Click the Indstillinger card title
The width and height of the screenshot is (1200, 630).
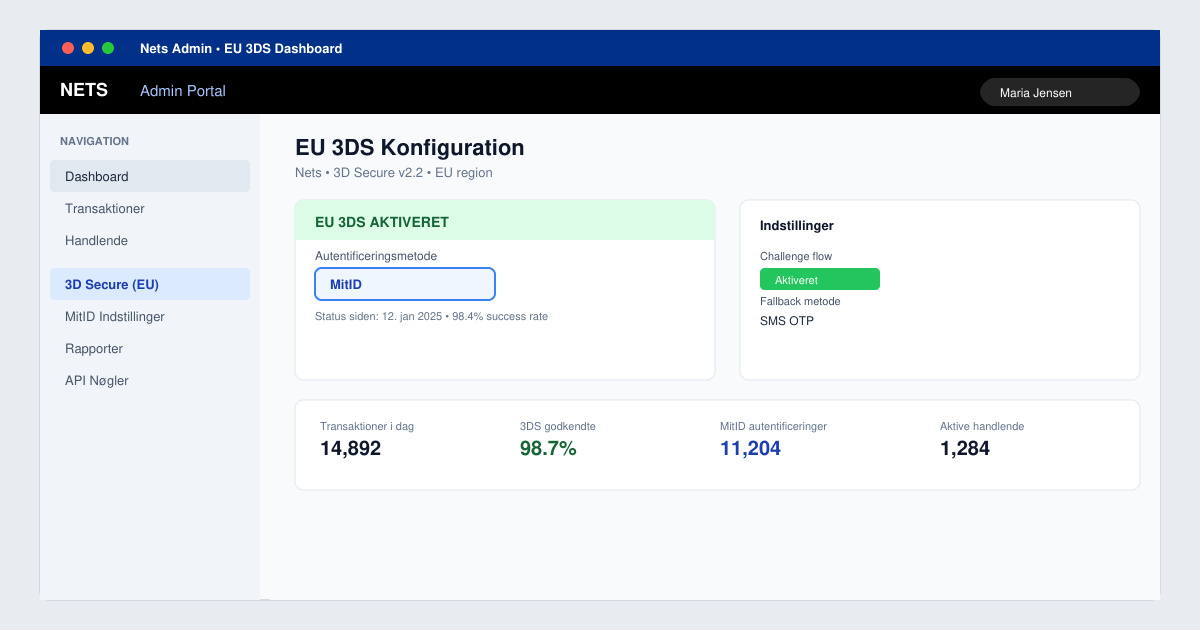pyautogui.click(x=797, y=226)
